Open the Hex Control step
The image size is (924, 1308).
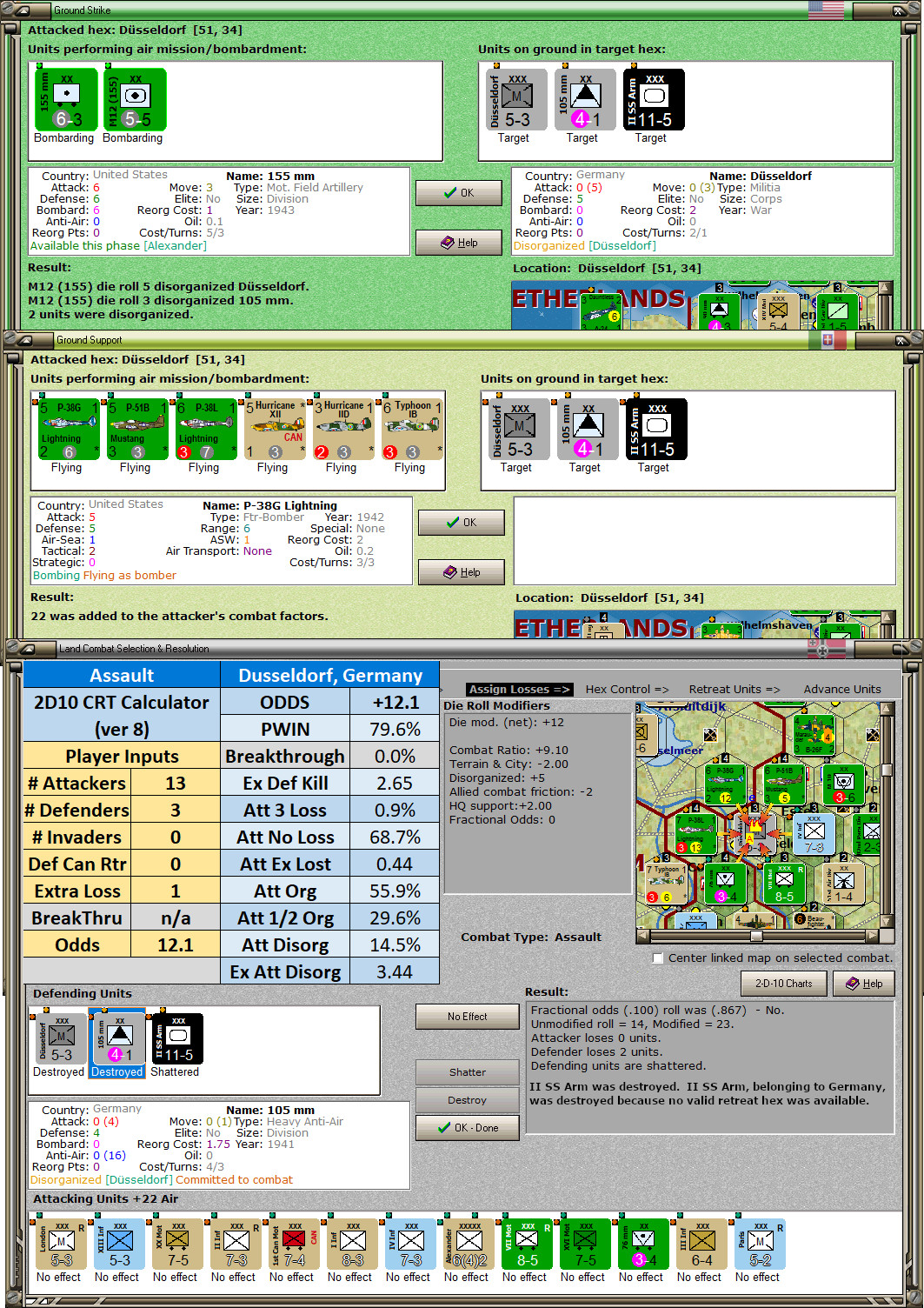(627, 689)
